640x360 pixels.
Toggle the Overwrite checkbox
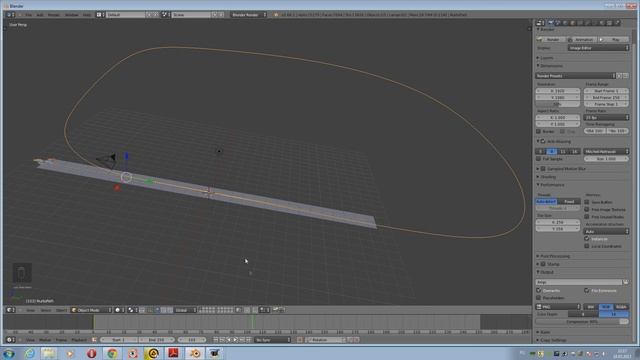538,291
